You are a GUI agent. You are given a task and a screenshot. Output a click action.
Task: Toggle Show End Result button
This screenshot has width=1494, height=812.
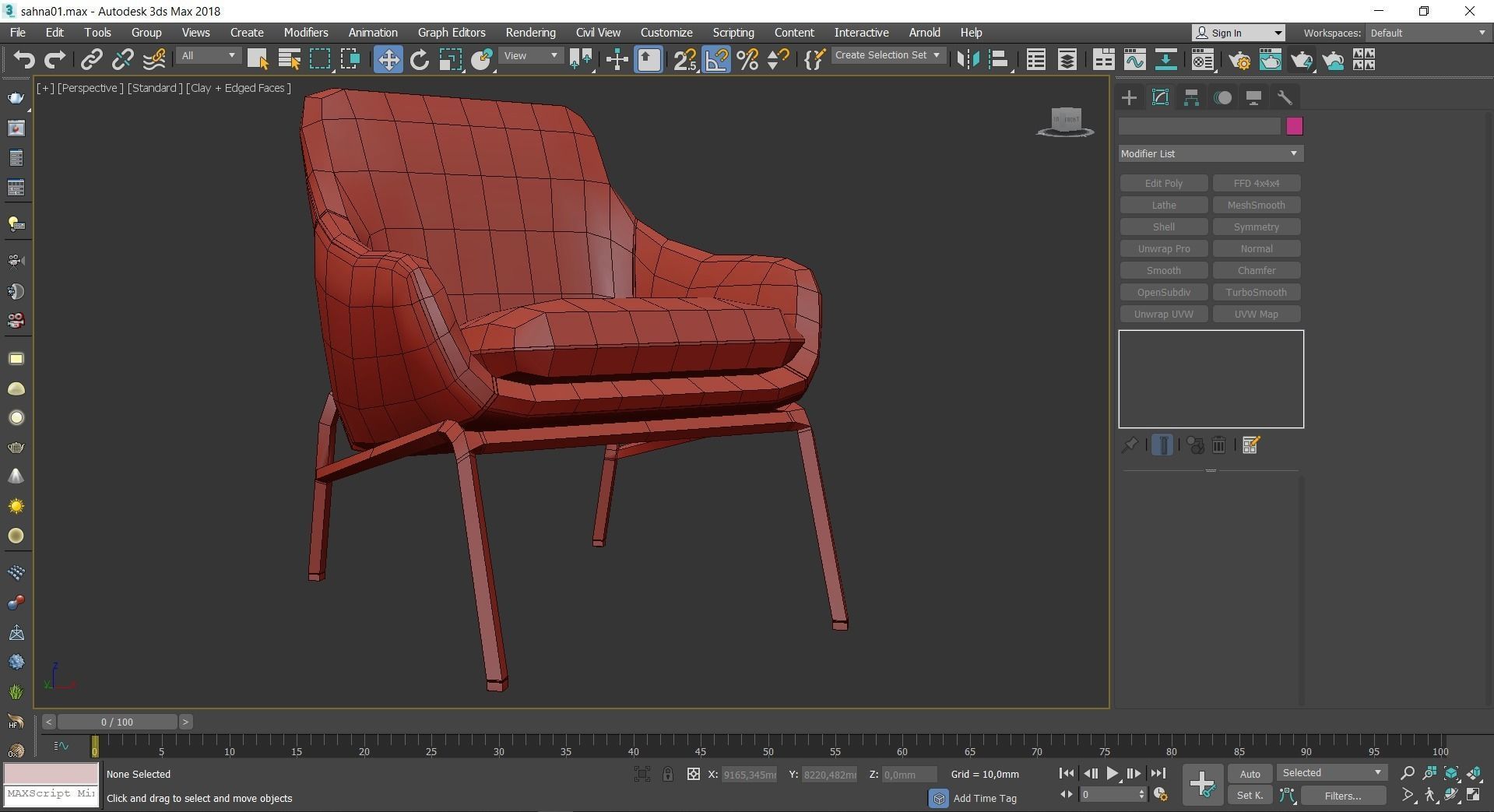tap(1162, 445)
